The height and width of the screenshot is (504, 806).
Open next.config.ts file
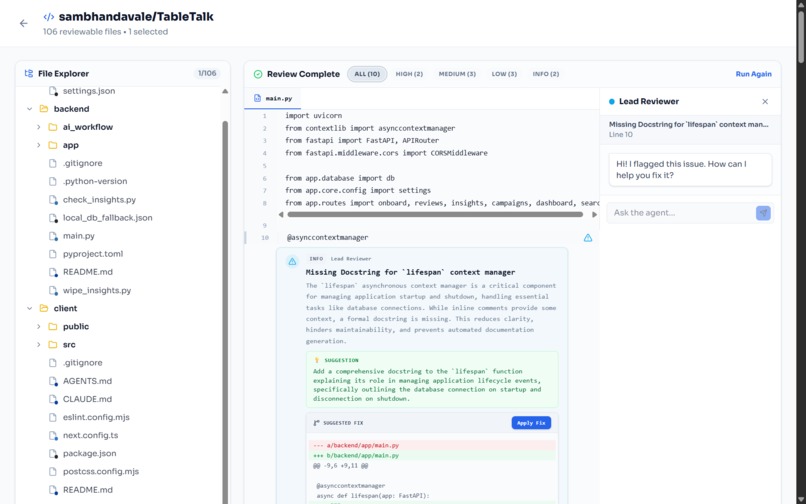pos(90,435)
